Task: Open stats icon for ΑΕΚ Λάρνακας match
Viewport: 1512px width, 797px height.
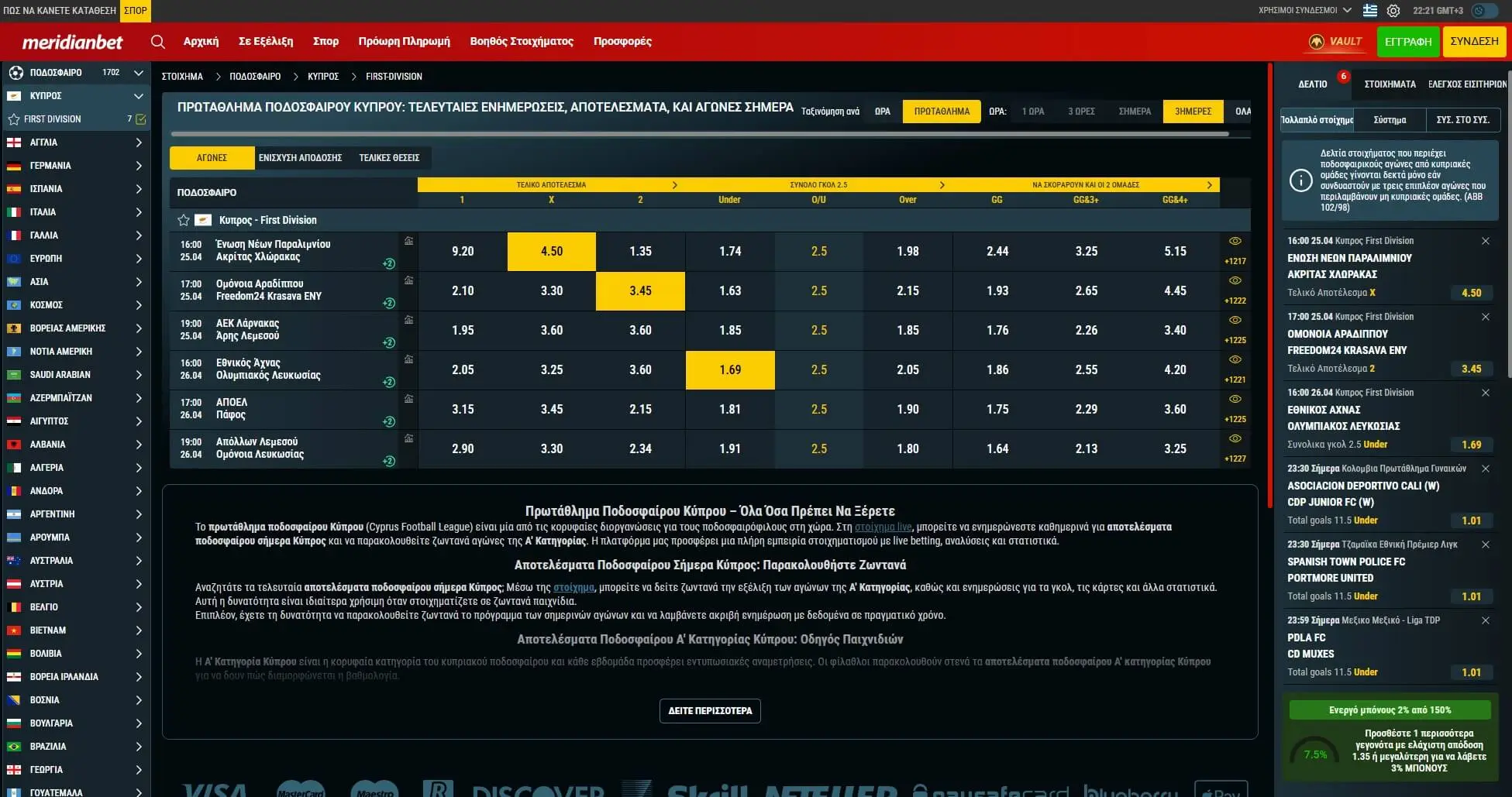Action: point(408,320)
